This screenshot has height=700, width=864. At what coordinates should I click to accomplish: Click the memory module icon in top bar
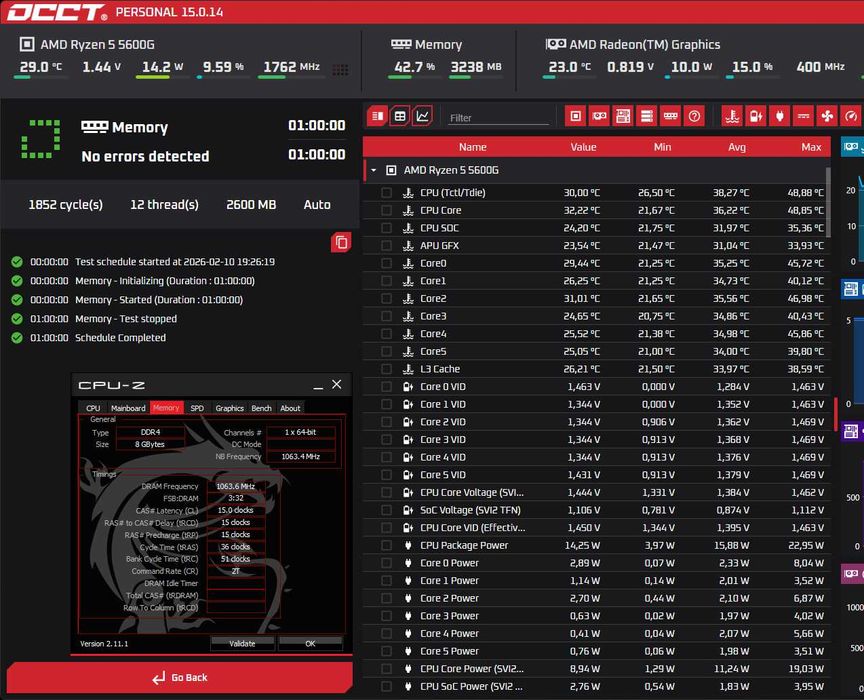pos(401,44)
